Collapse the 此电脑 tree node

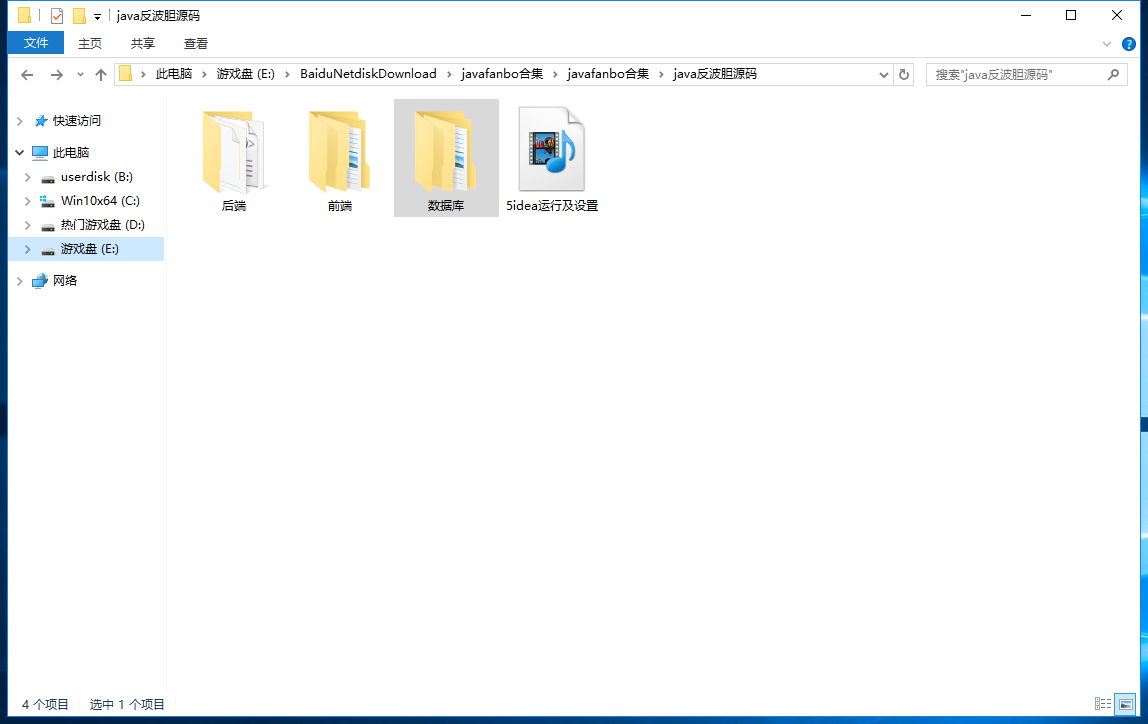[20, 152]
